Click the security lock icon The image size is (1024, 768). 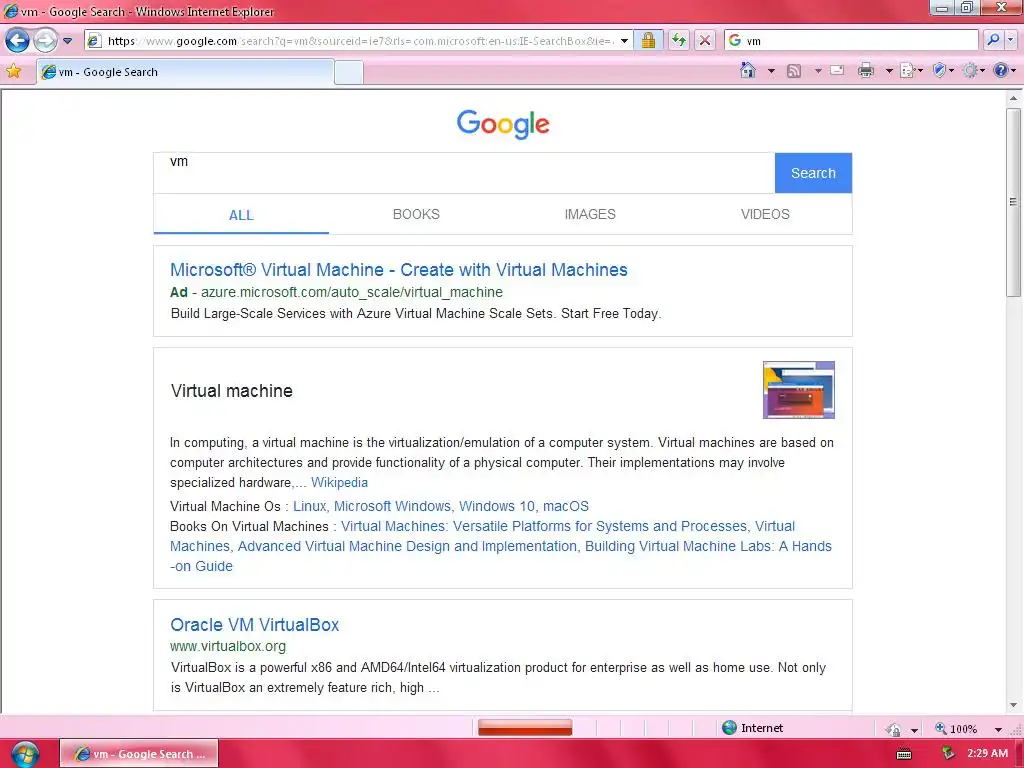tap(648, 40)
